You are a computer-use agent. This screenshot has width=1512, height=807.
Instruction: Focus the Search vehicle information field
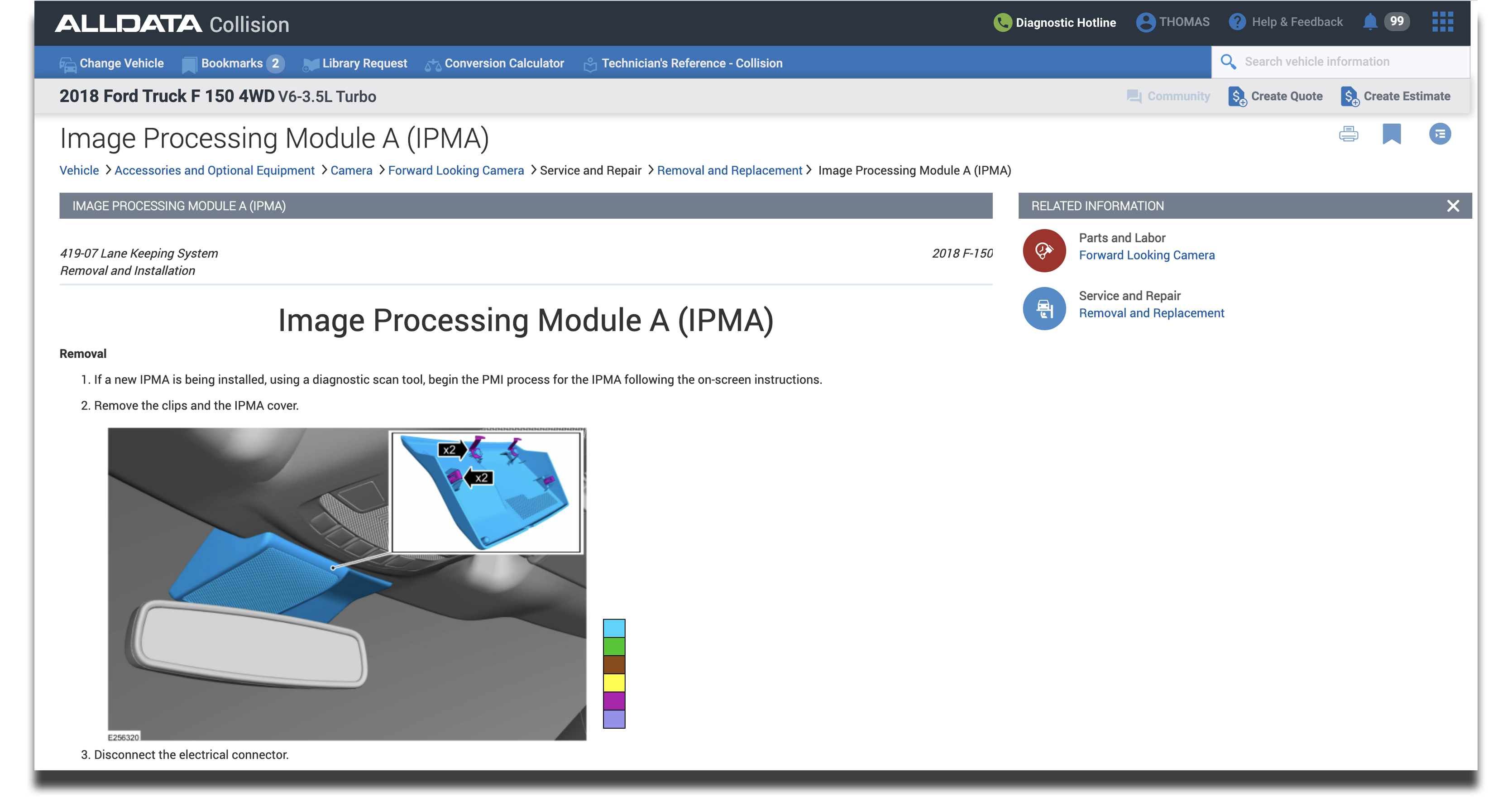(x=1340, y=62)
